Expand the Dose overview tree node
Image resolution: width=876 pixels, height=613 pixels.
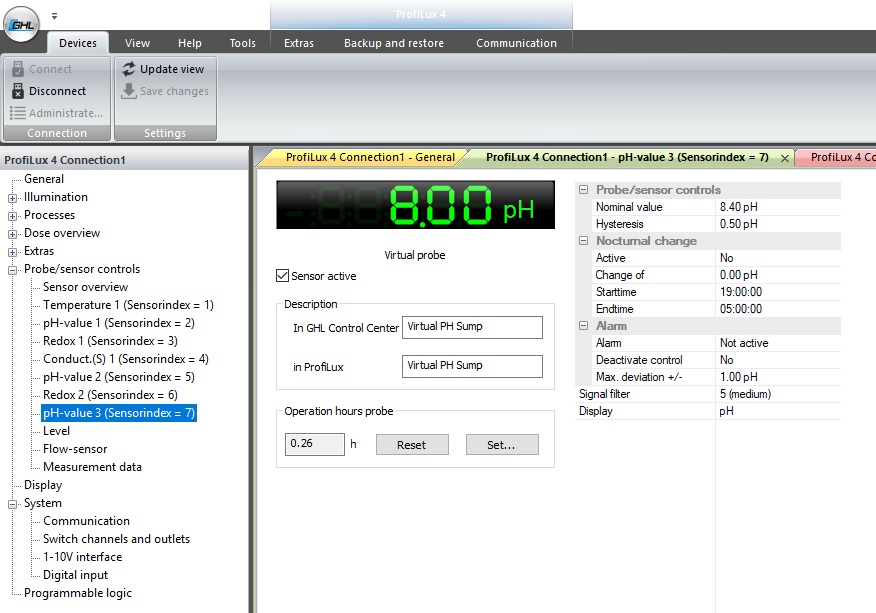(12, 234)
